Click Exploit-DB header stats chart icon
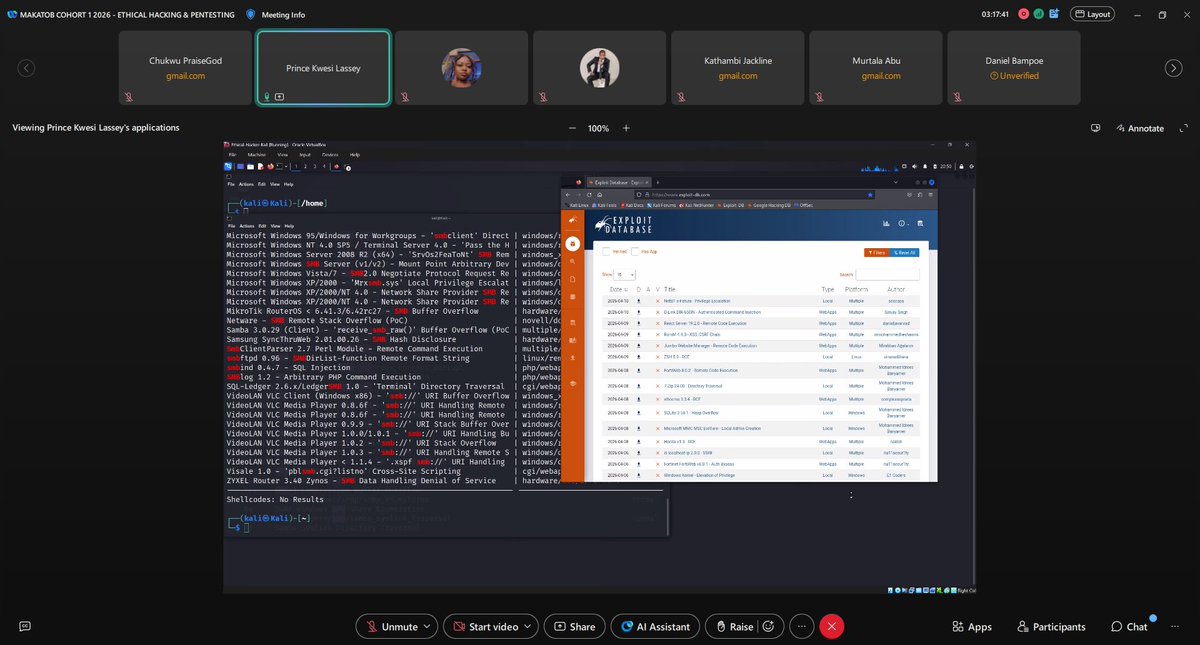Screen dimensions: 1200x645 (x=886, y=223)
